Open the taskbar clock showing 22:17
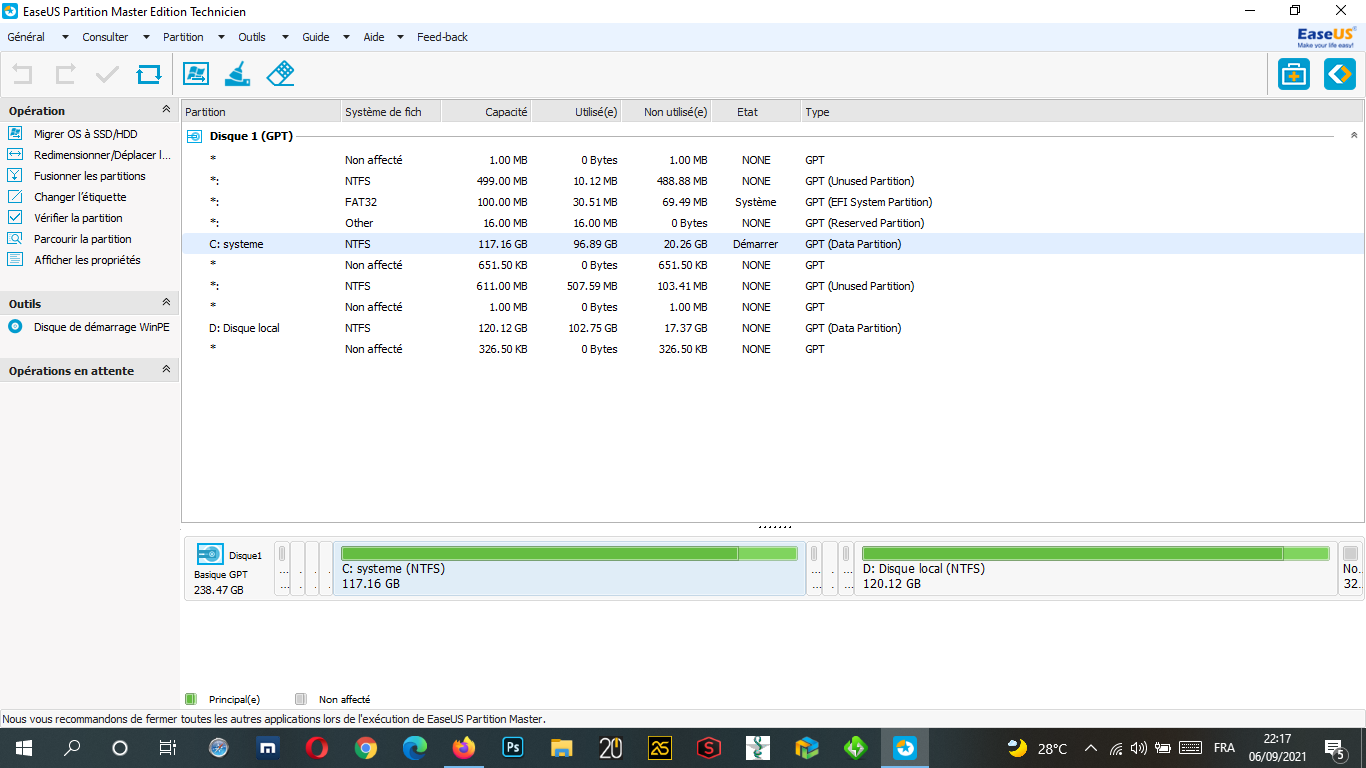This screenshot has height=768, width=1366. [x=1277, y=748]
